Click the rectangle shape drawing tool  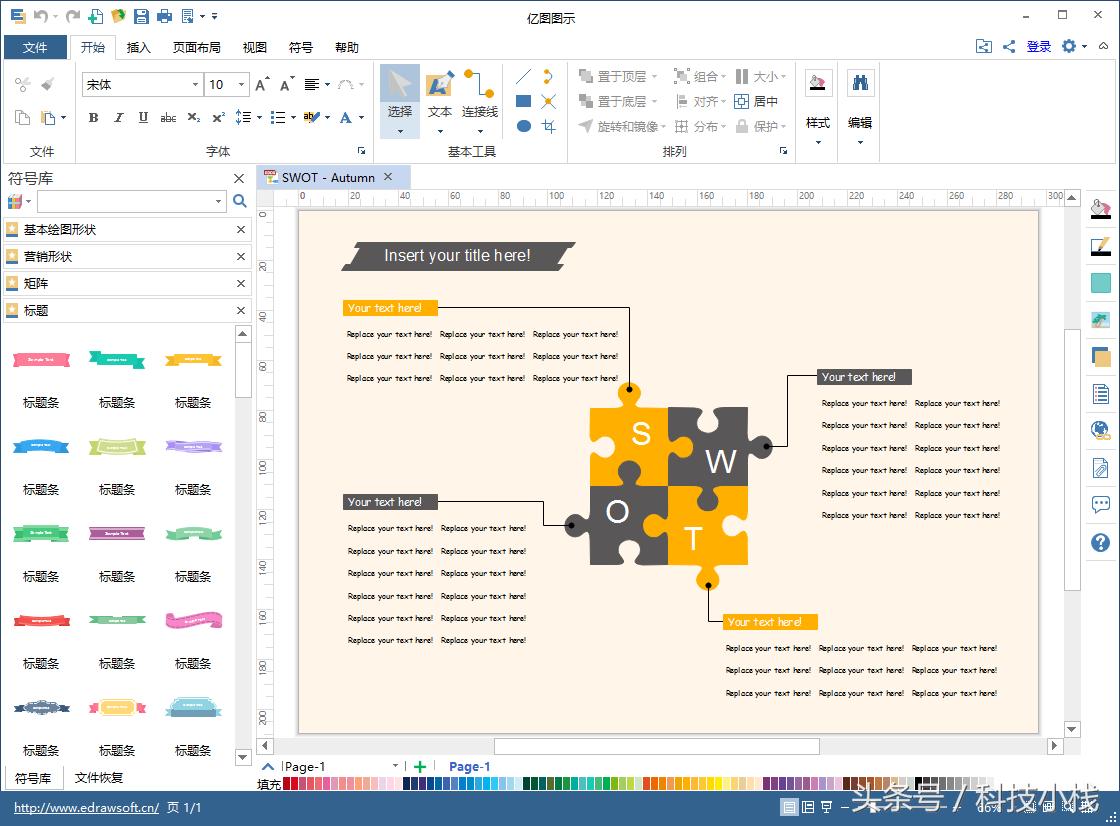[523, 101]
